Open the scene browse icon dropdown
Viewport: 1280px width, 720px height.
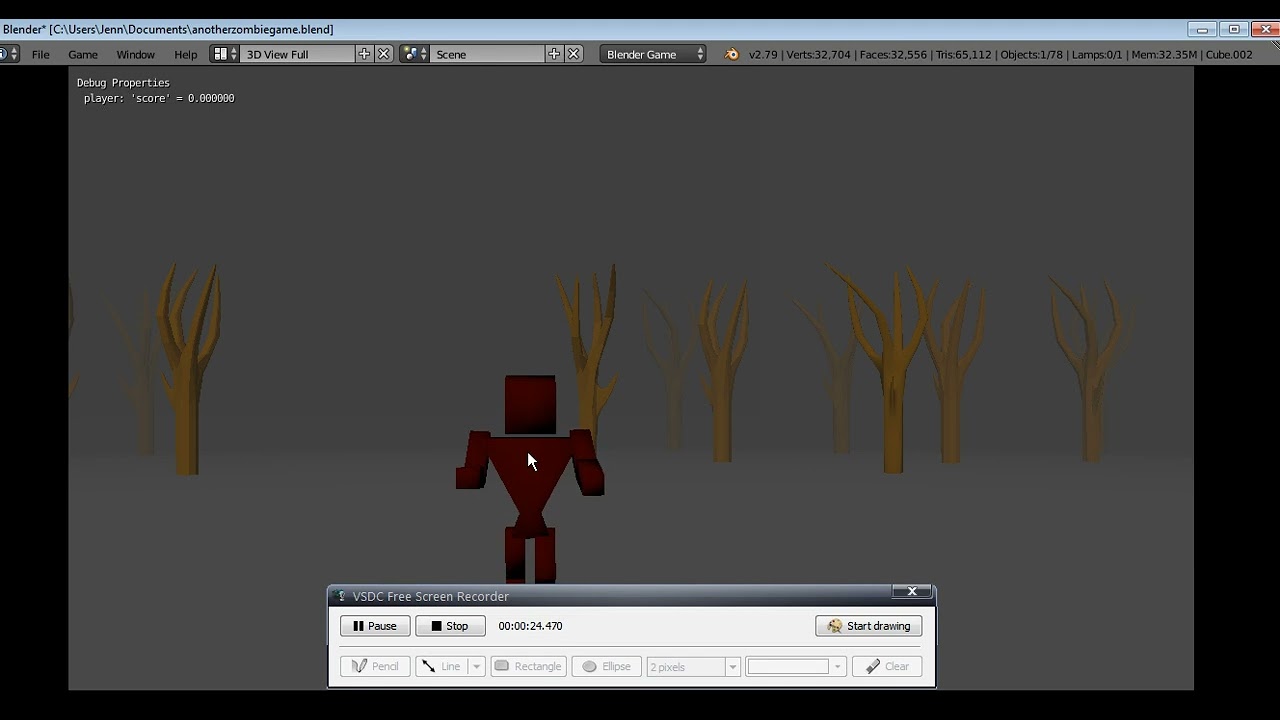pyautogui.click(x=414, y=54)
